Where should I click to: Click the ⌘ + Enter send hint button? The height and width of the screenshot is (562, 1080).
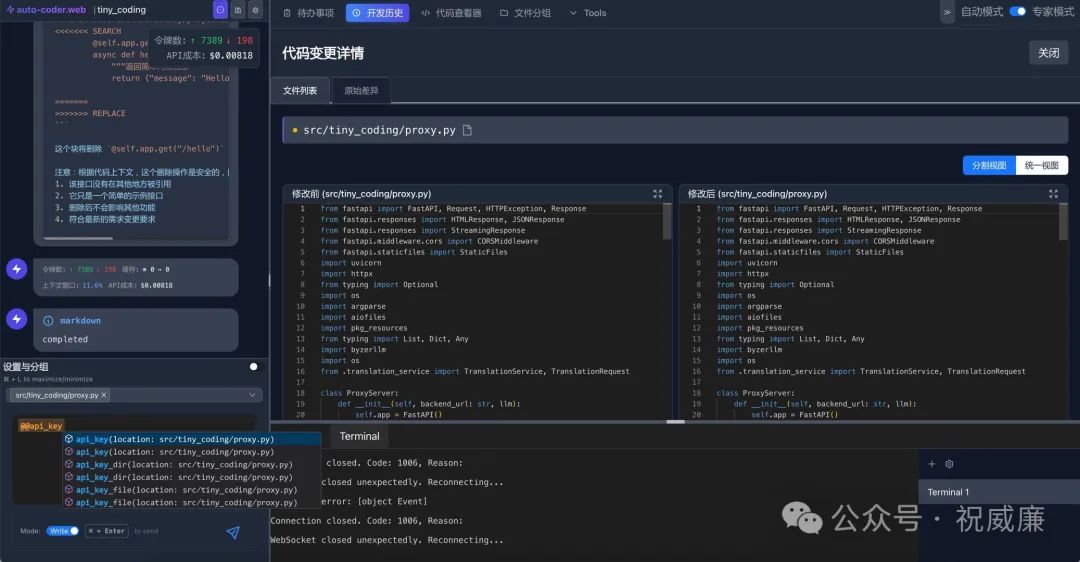tap(107, 531)
